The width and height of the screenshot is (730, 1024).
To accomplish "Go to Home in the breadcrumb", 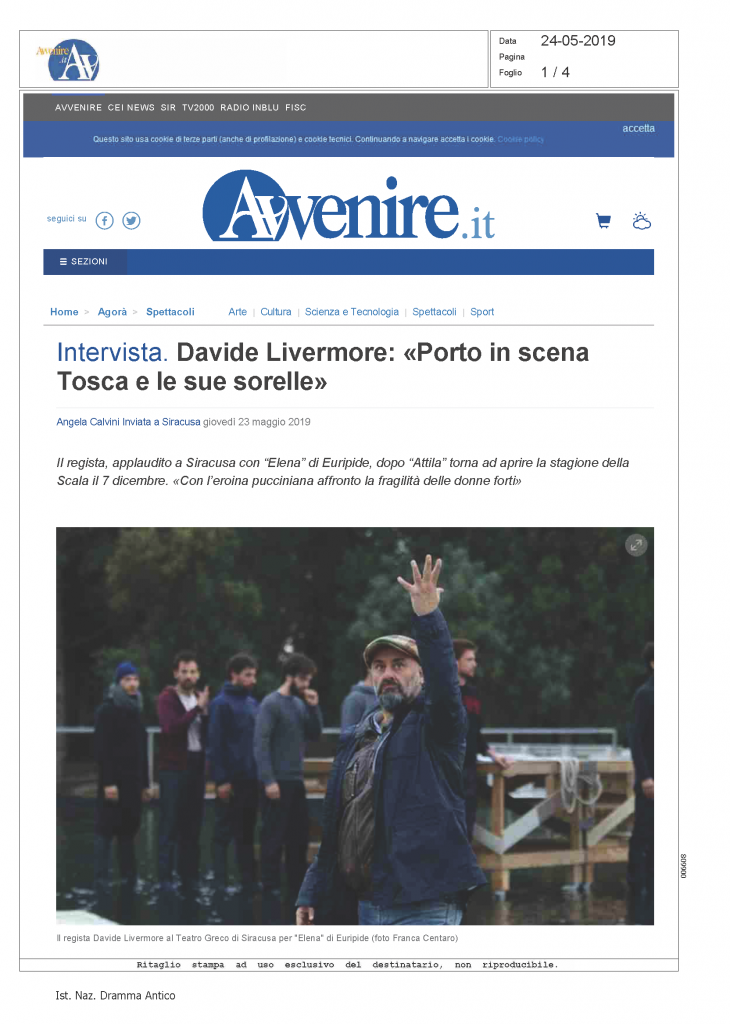I will (x=64, y=312).
